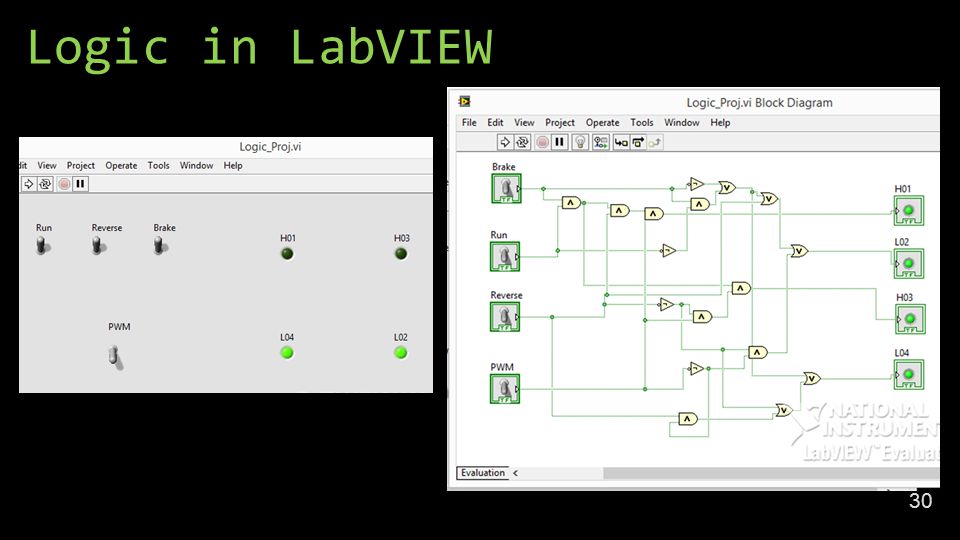Screen dimensions: 960x540
Task: Toggle PWM switch on front panel
Action: pos(115,357)
